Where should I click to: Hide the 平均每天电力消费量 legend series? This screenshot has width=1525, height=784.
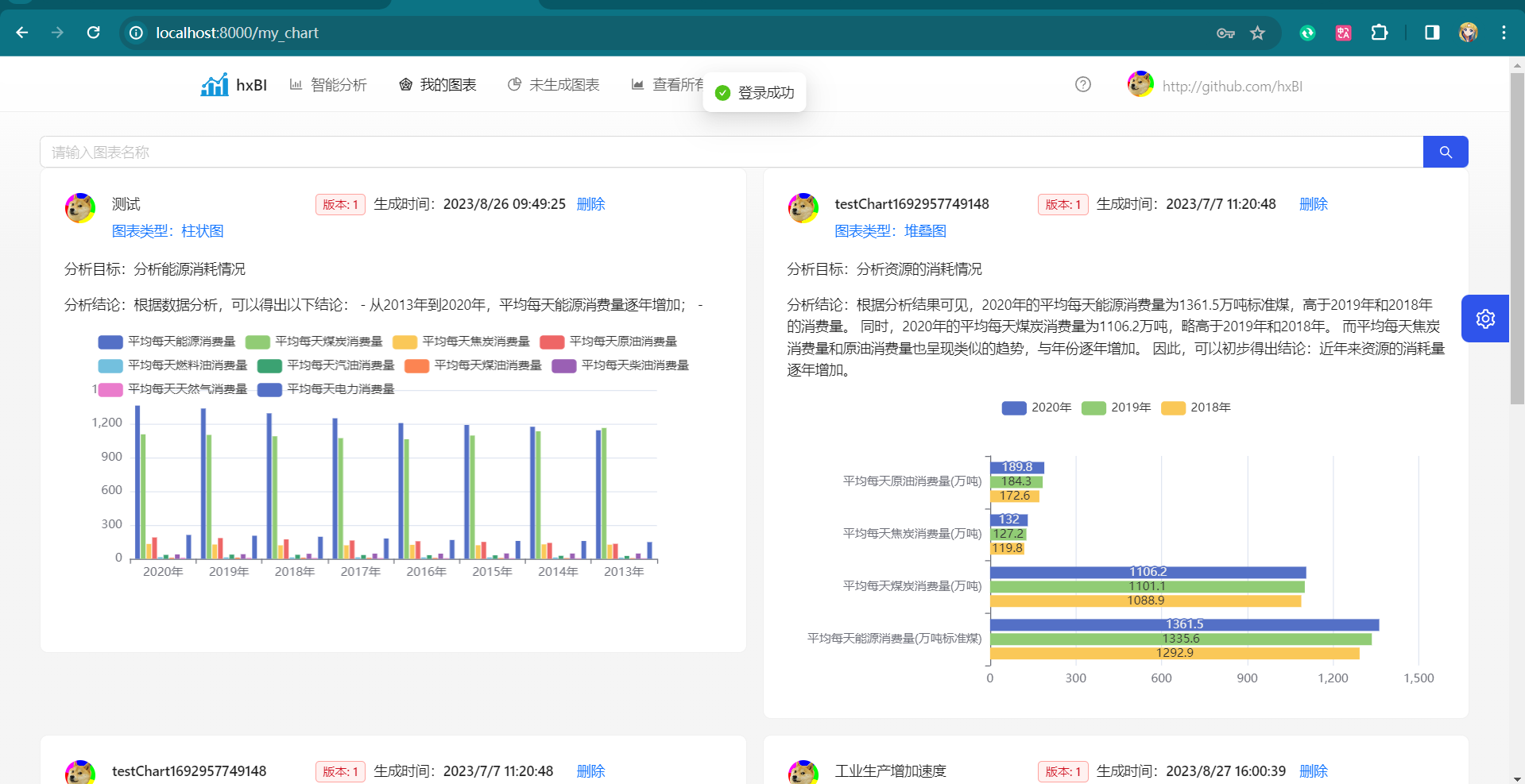coord(326,389)
